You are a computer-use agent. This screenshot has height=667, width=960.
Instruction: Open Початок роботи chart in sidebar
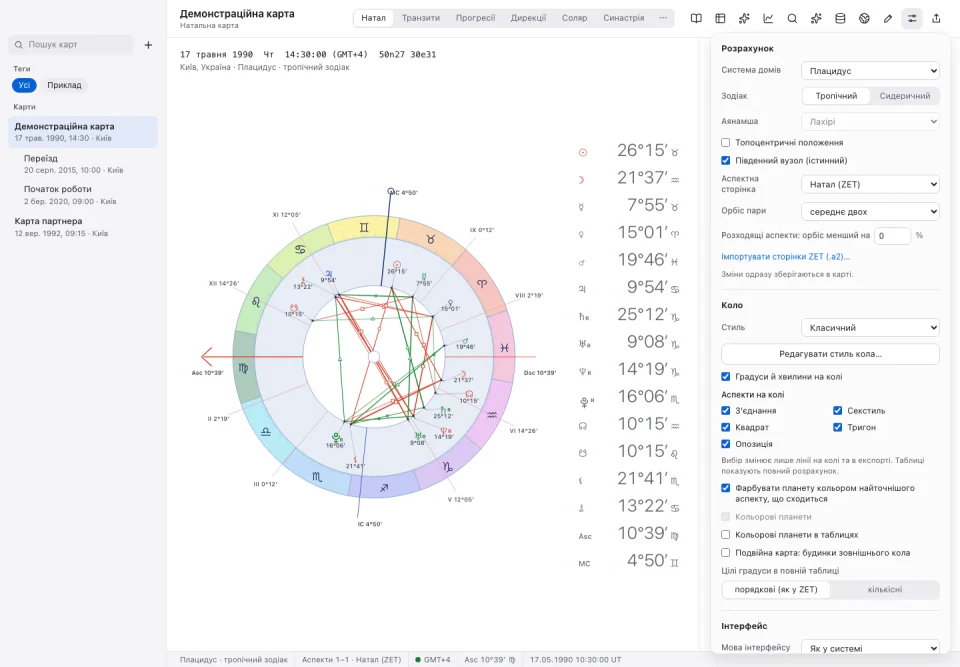pyautogui.click(x=83, y=195)
